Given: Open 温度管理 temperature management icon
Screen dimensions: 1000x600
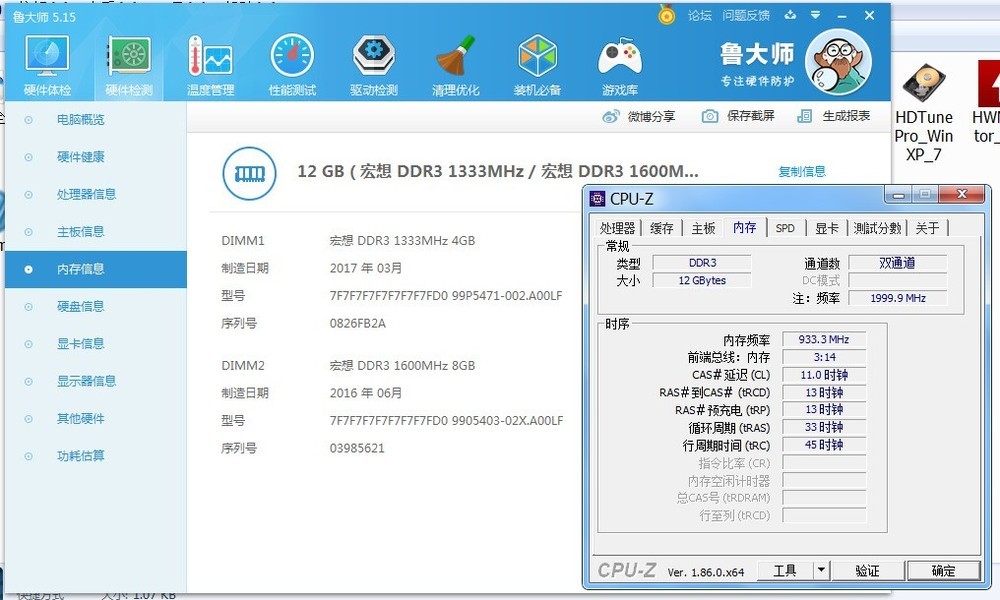Looking at the screenshot, I should pos(210,66).
